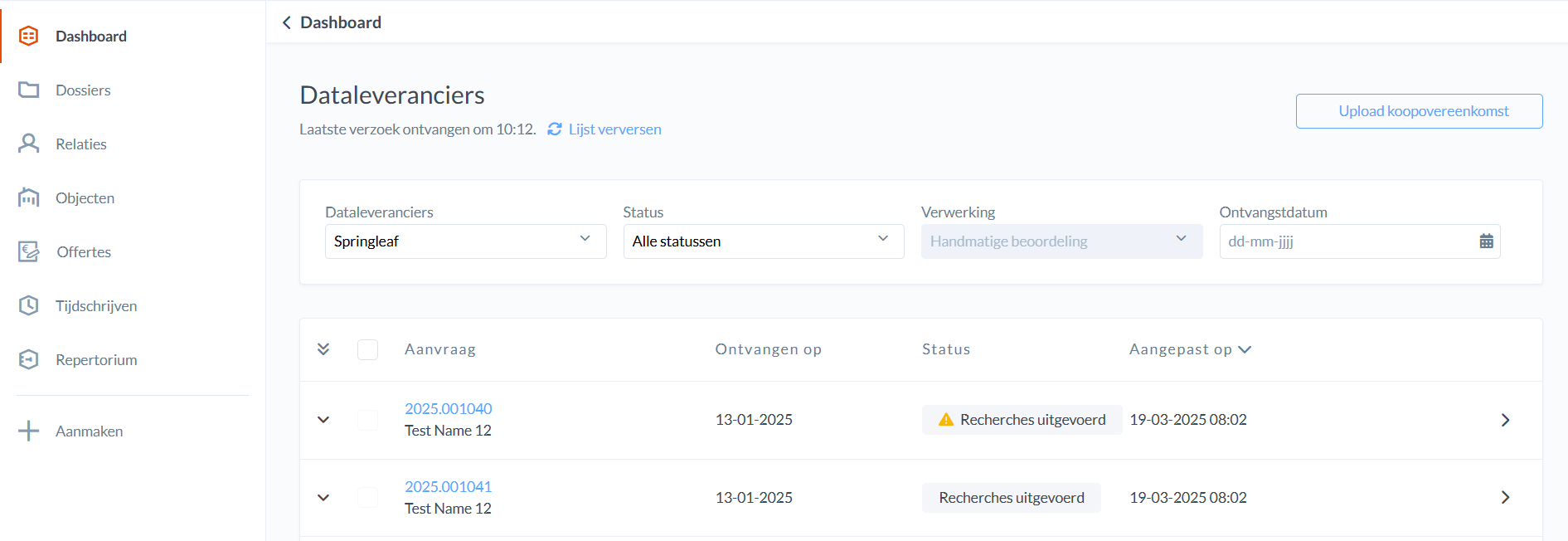This screenshot has width=1568, height=541.
Task: Expand all rows with the double chevron
Action: (323, 349)
